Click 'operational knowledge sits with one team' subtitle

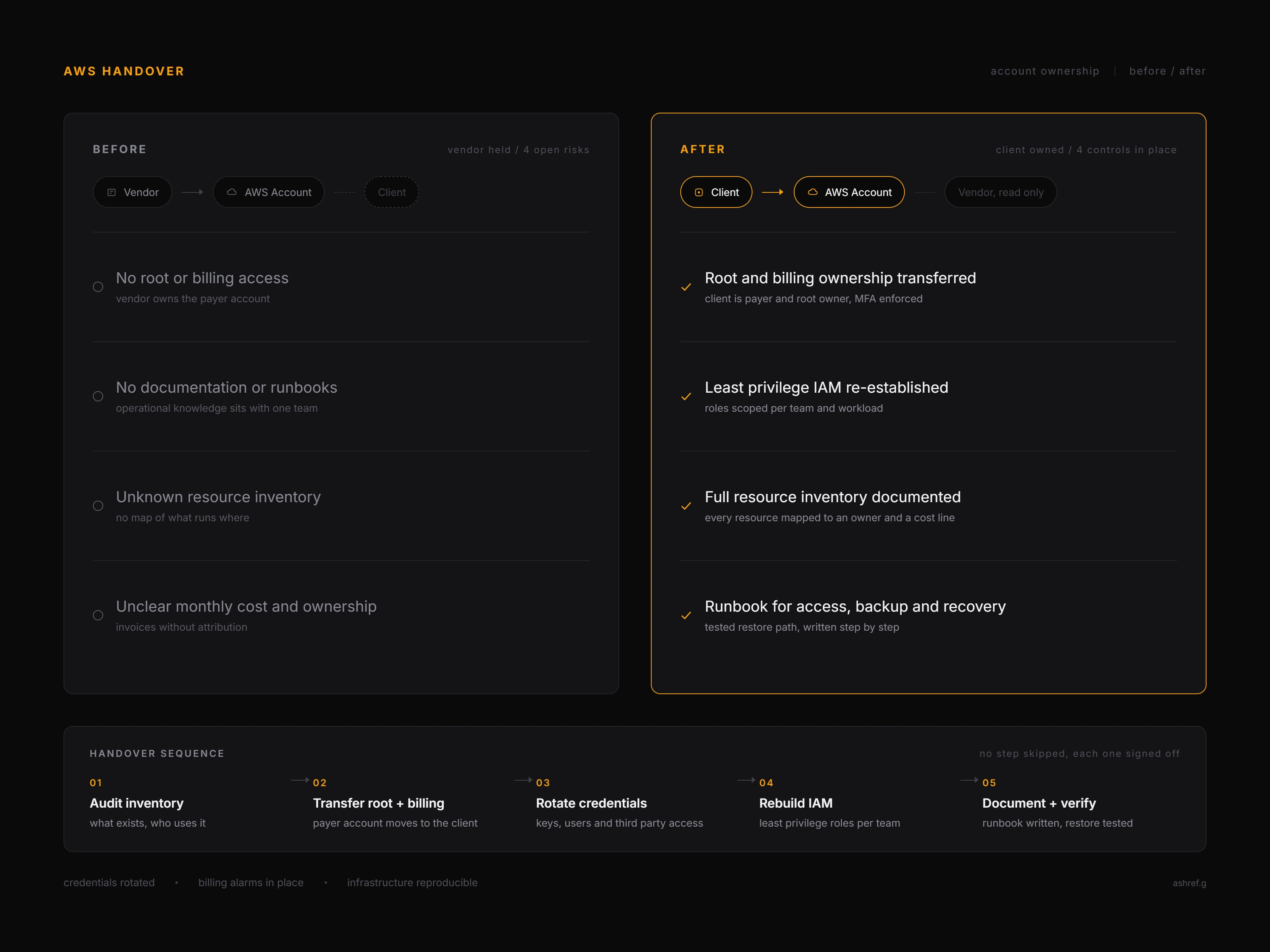pyautogui.click(x=217, y=409)
